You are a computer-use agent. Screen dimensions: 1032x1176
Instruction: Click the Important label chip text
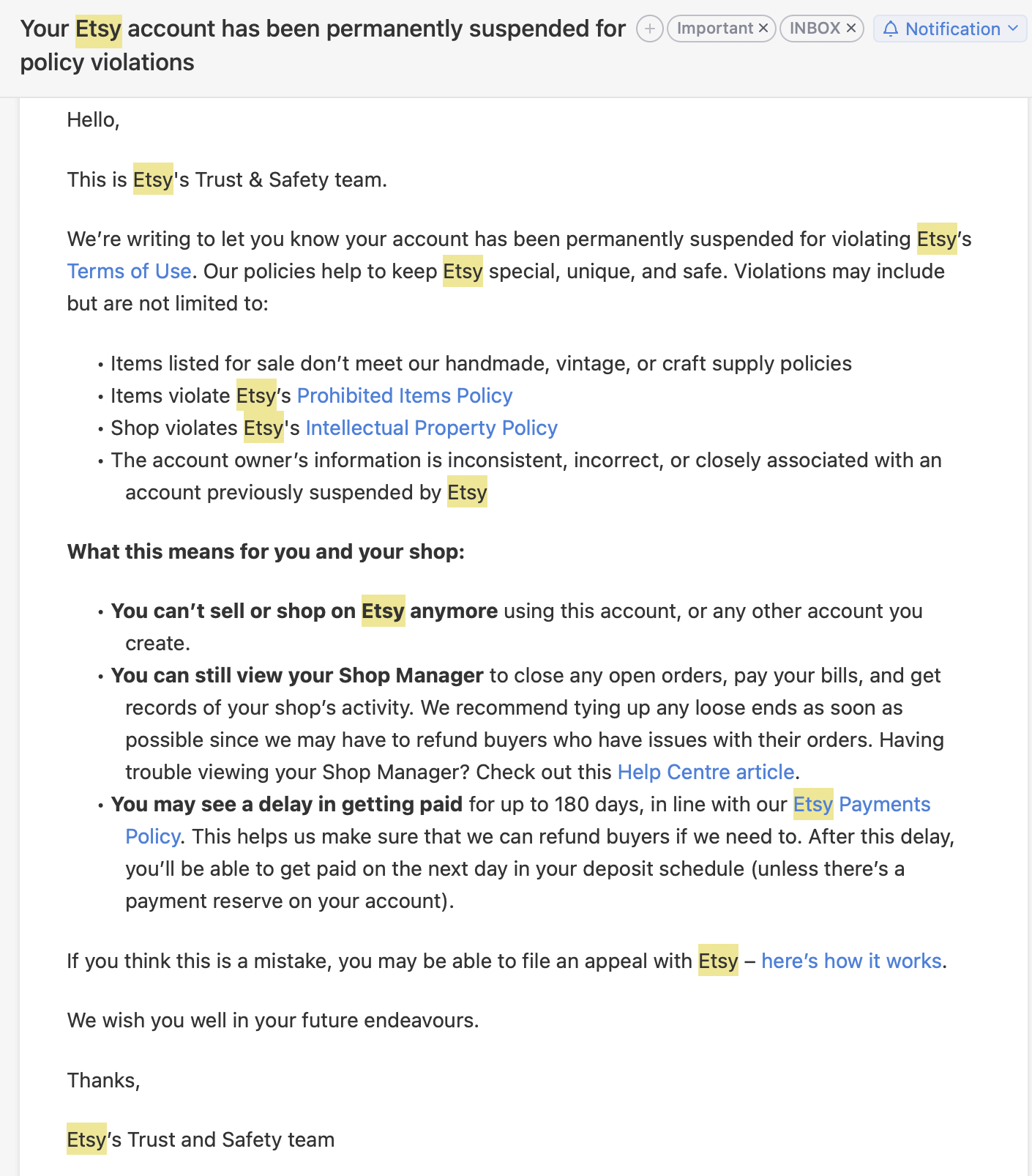click(x=714, y=29)
